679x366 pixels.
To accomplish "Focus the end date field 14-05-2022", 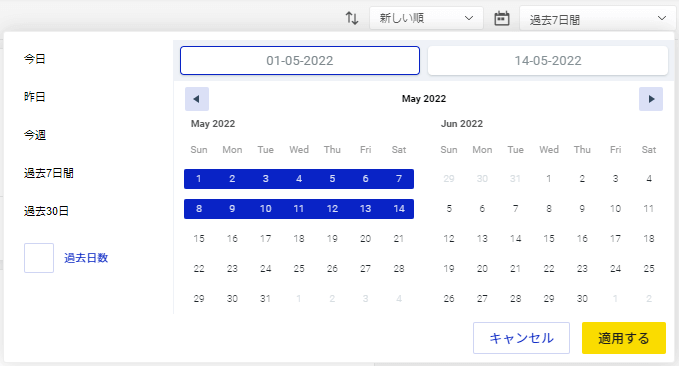I will 548,61.
